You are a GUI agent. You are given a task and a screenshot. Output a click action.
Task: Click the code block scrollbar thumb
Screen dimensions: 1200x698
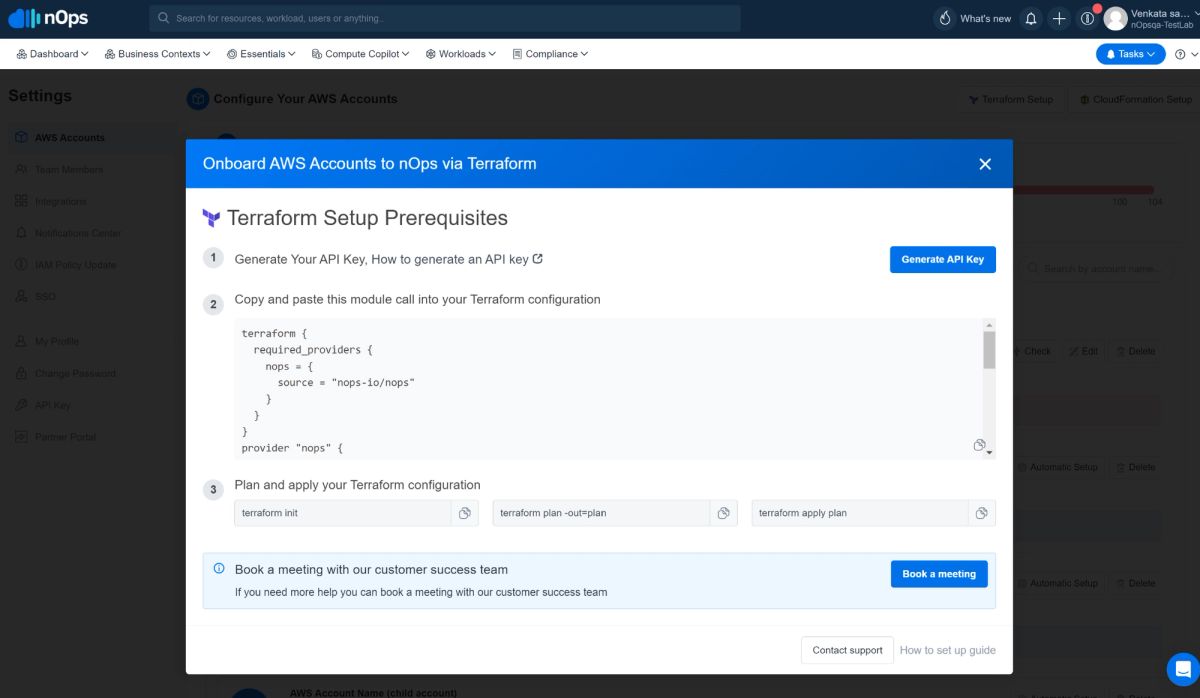pos(989,350)
